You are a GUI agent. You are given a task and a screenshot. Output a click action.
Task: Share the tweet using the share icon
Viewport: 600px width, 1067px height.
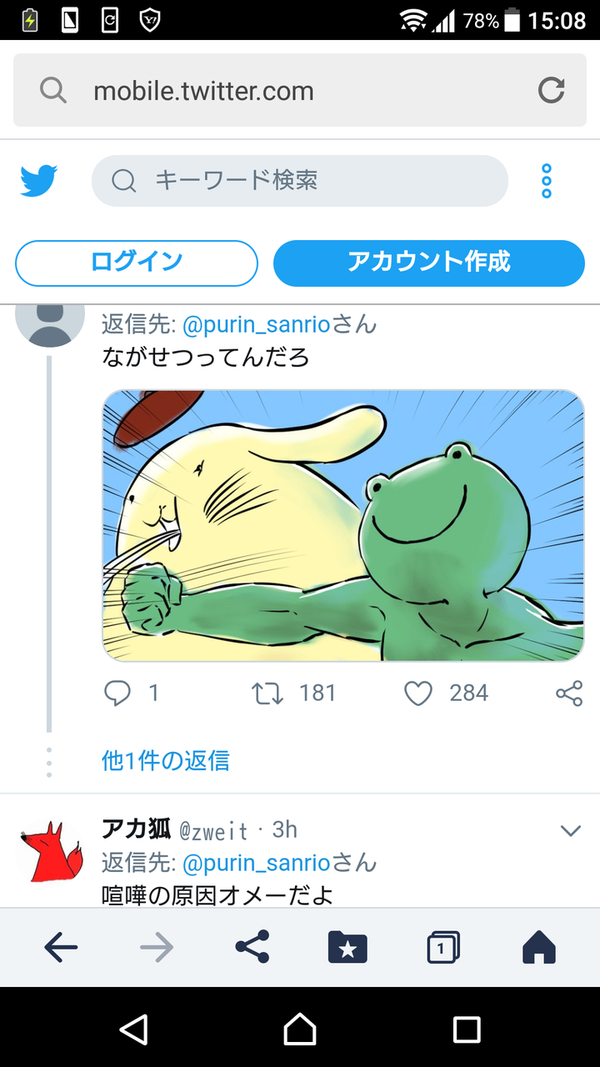[x=569, y=693]
